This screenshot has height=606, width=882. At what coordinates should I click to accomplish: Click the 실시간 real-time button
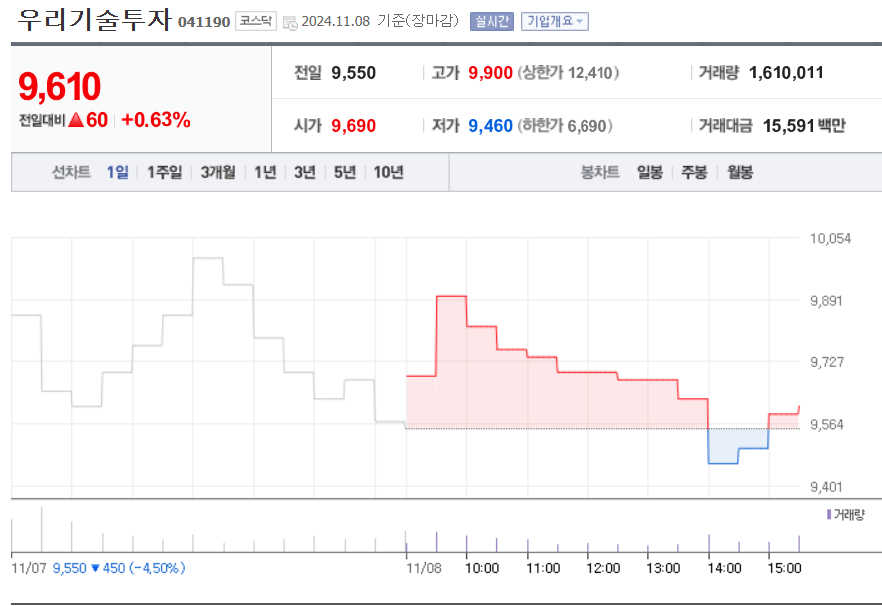492,21
